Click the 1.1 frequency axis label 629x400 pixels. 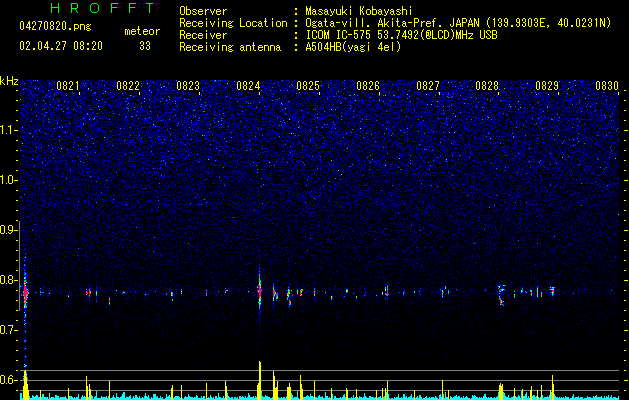(x=9, y=130)
